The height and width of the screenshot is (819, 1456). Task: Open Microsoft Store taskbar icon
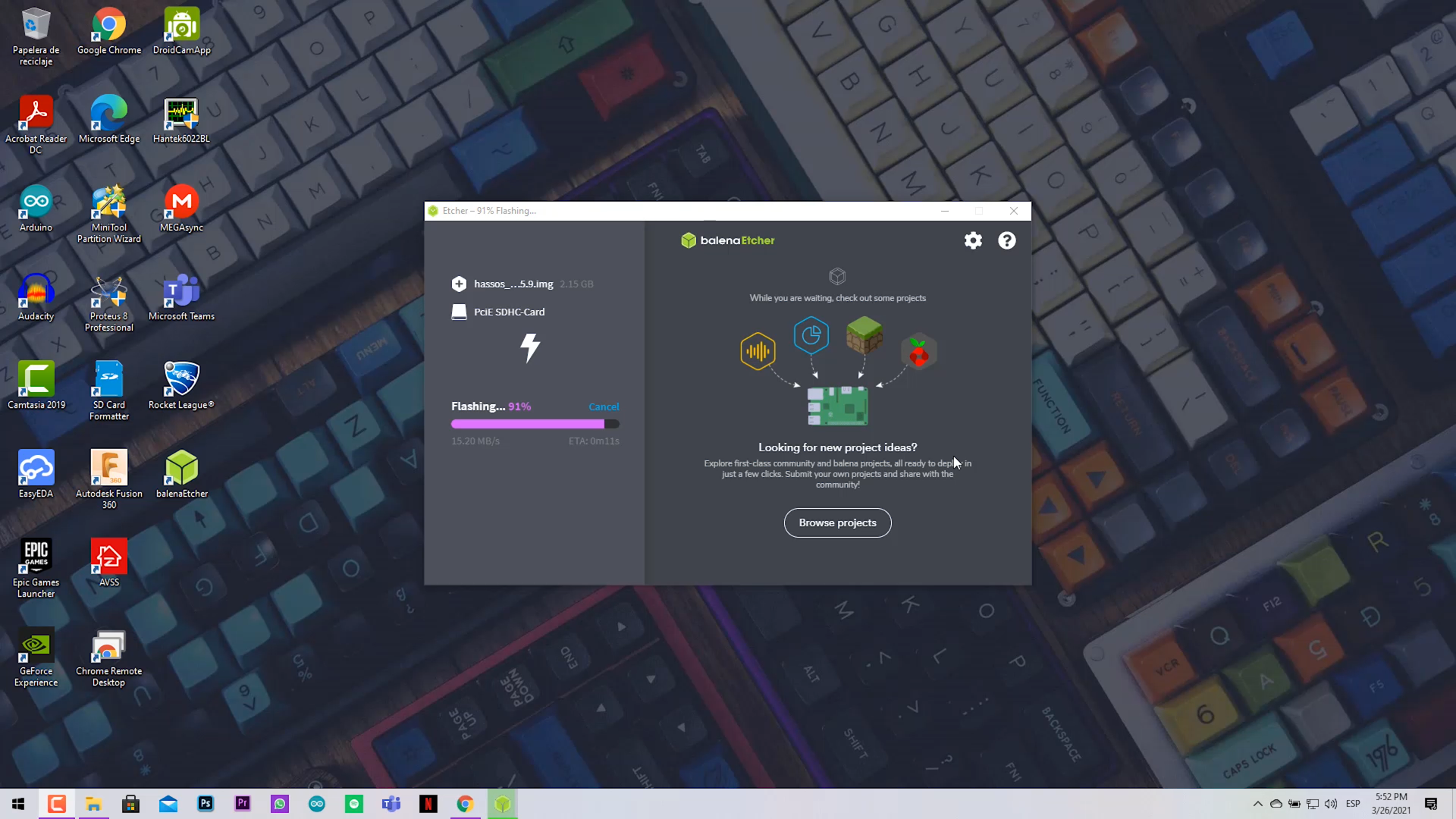[x=130, y=804]
